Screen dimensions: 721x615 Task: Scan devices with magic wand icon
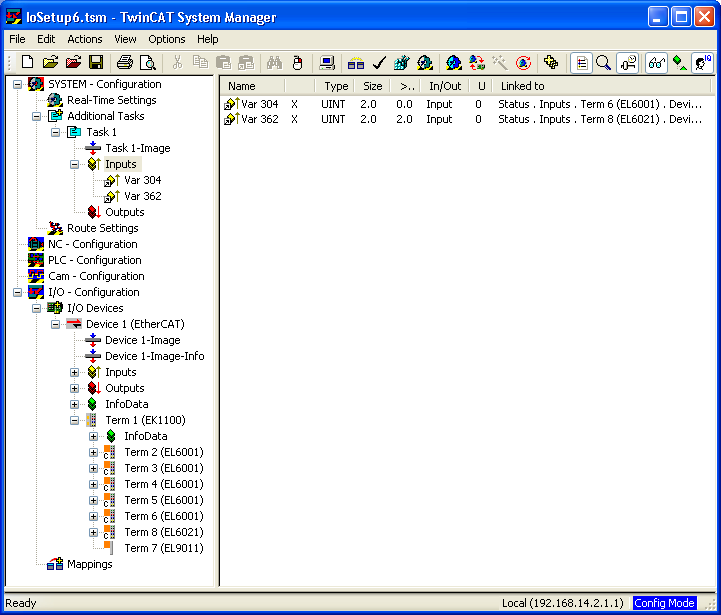[x=500, y=62]
